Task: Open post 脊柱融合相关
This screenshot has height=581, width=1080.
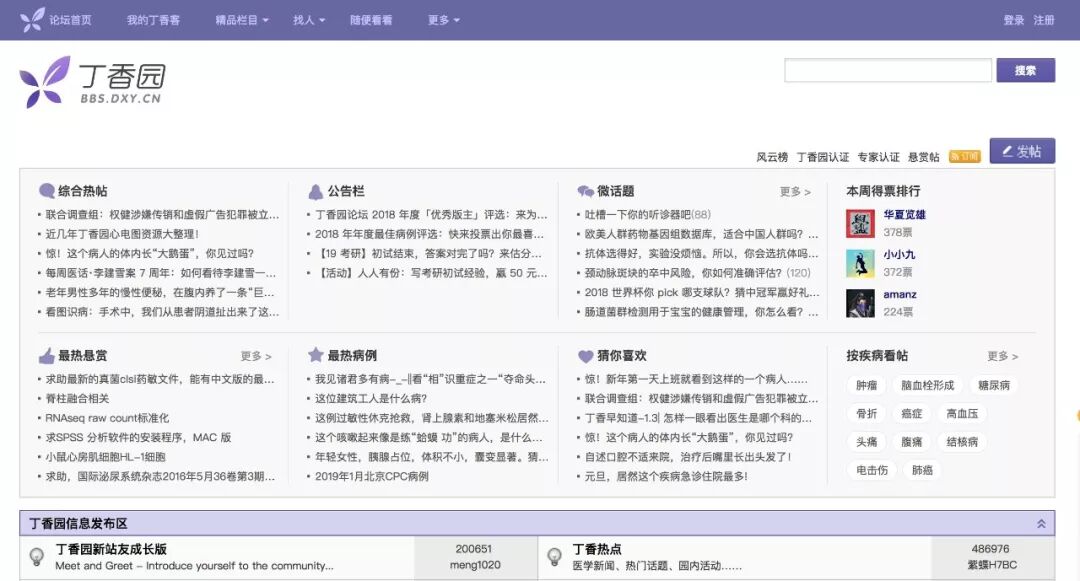Action: tap(77, 399)
